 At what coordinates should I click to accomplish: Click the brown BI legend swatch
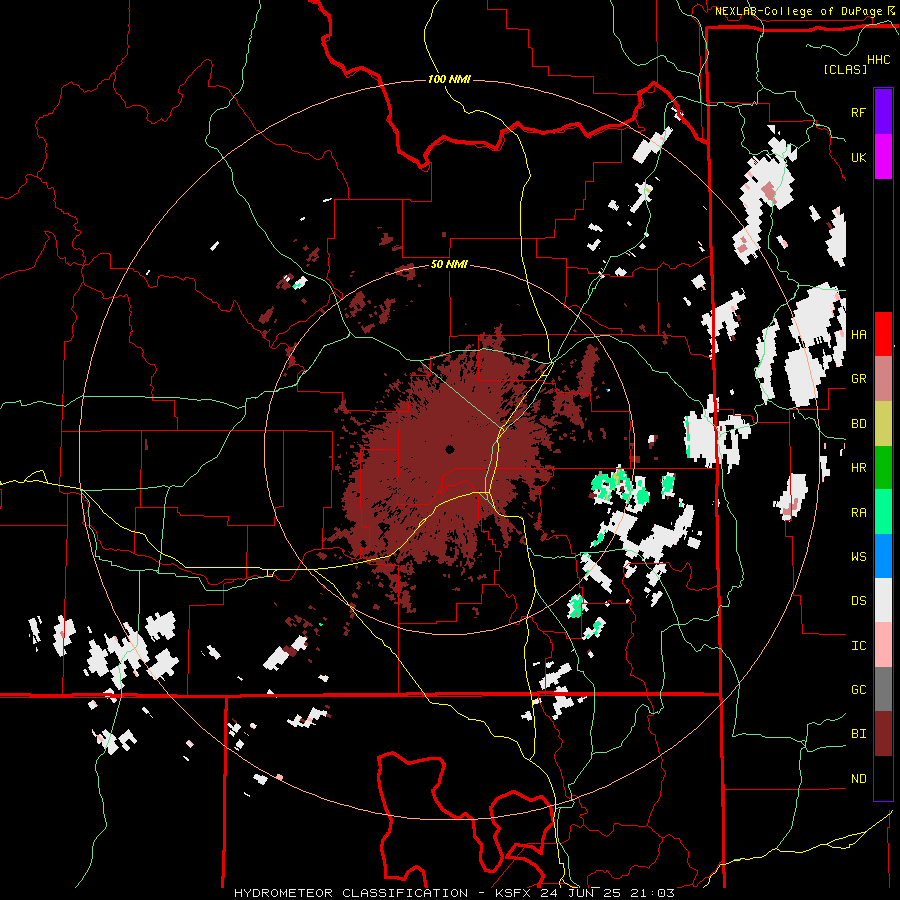[883, 734]
